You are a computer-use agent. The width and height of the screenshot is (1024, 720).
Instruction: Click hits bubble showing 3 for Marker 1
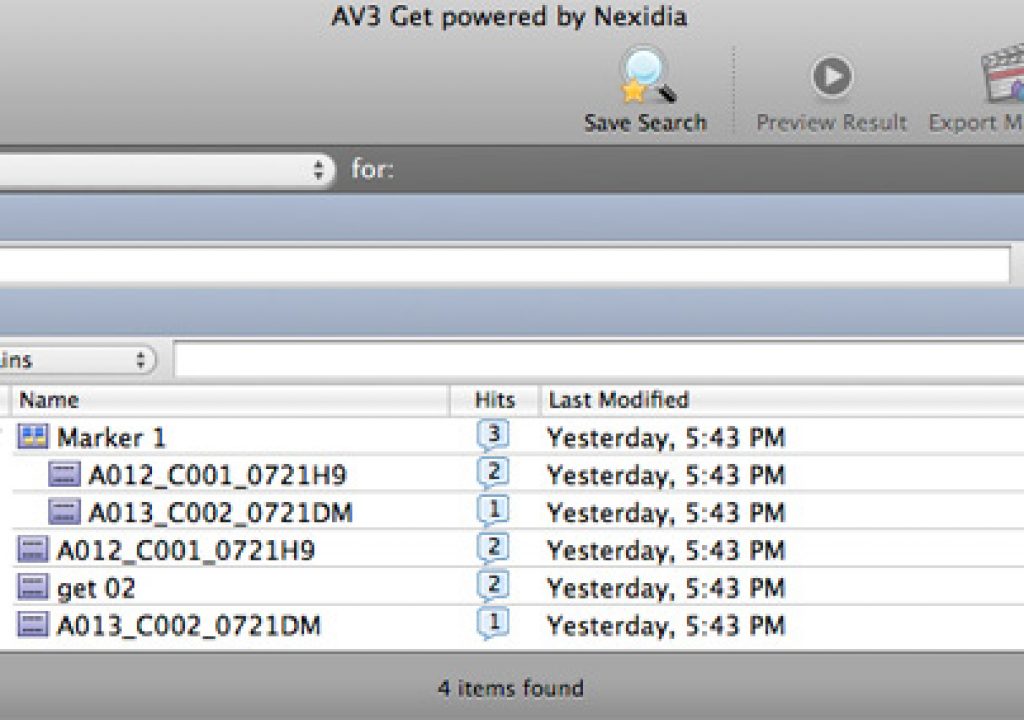point(493,435)
